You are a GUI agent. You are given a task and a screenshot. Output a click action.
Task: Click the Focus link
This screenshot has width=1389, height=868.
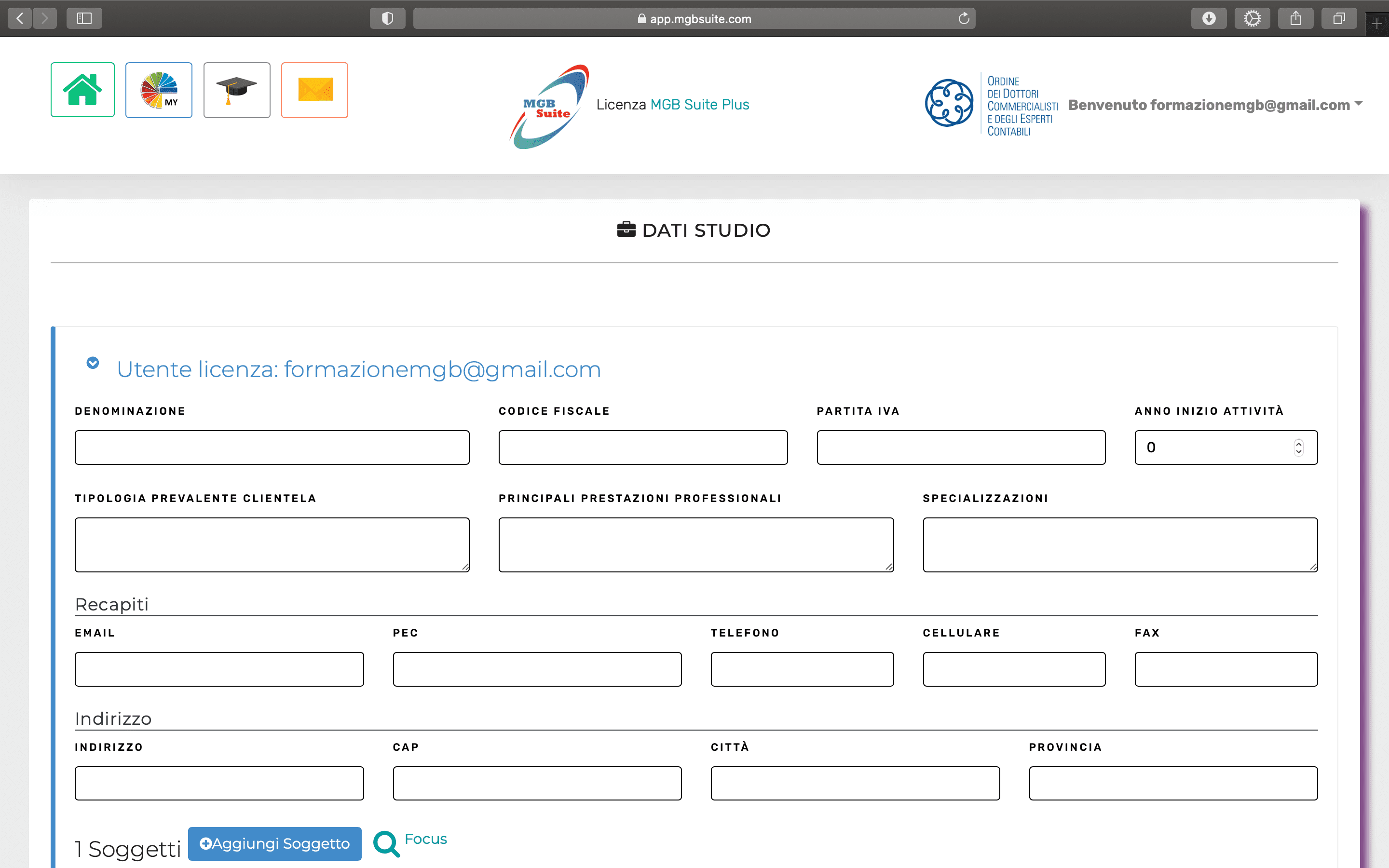click(425, 839)
